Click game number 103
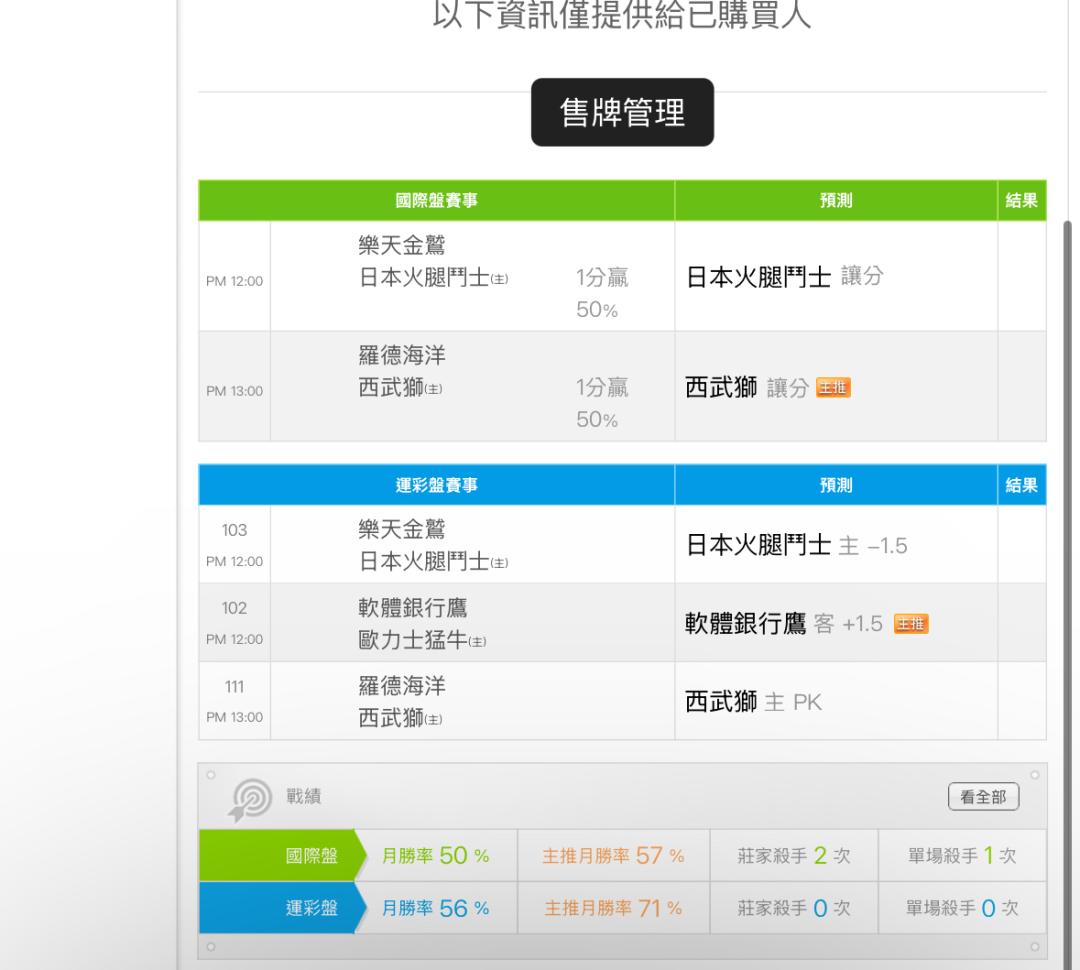 (x=234, y=530)
